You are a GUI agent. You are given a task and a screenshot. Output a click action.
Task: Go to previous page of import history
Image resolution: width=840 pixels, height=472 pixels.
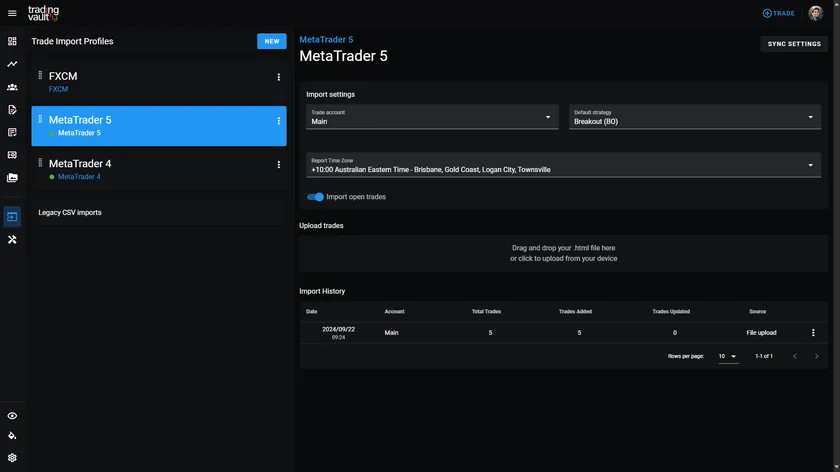[x=795, y=356]
